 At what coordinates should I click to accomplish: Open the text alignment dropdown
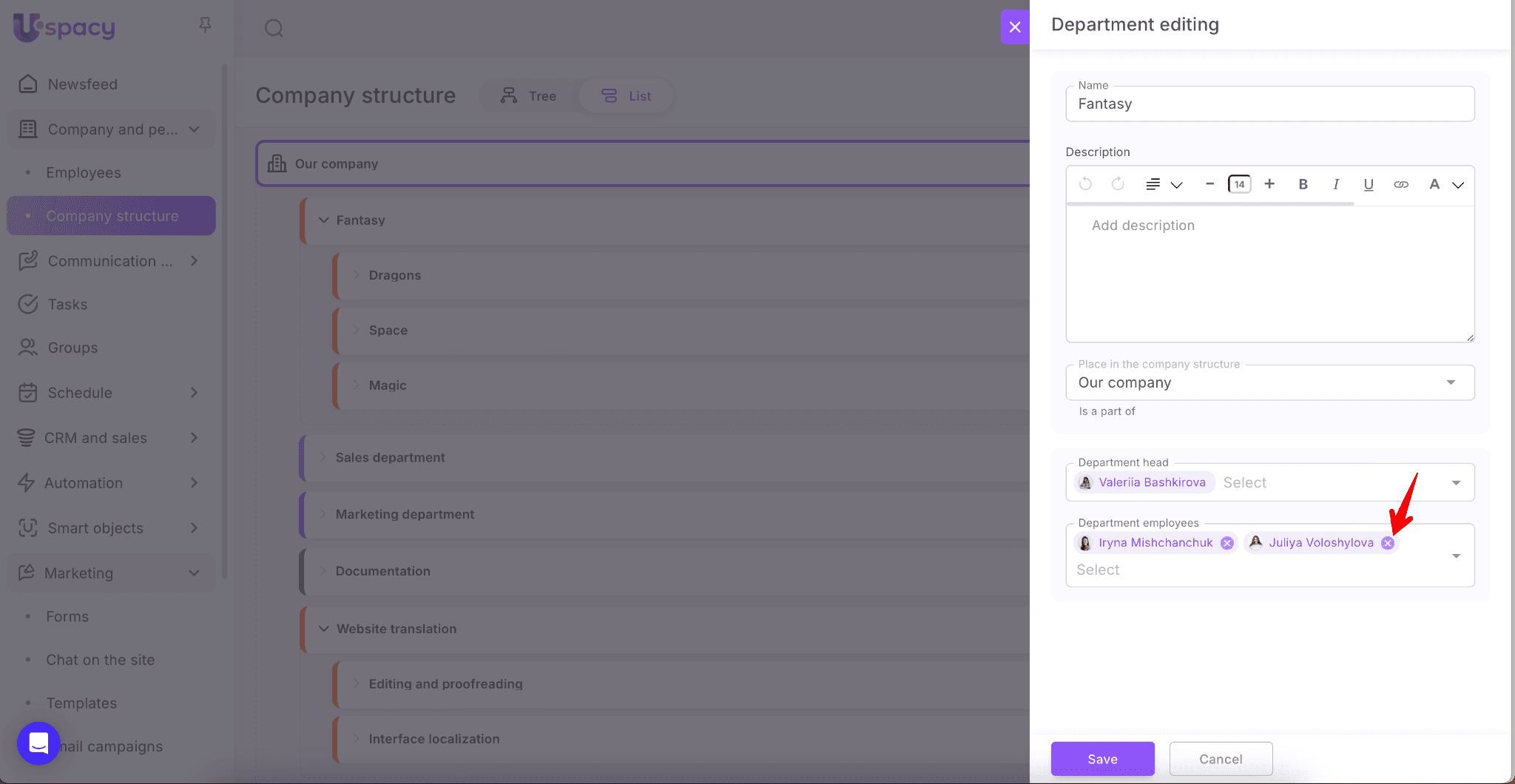click(1164, 184)
